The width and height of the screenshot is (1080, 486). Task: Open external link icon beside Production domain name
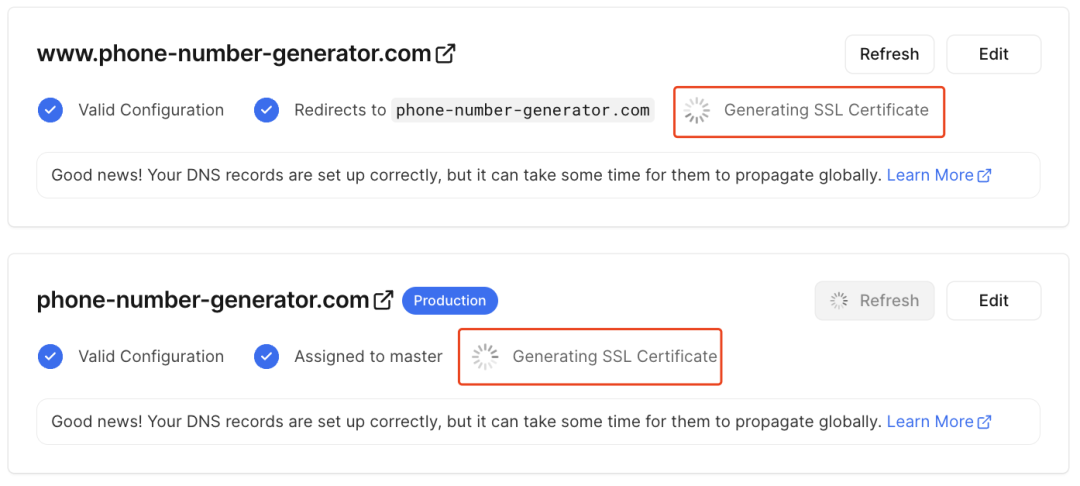(384, 300)
